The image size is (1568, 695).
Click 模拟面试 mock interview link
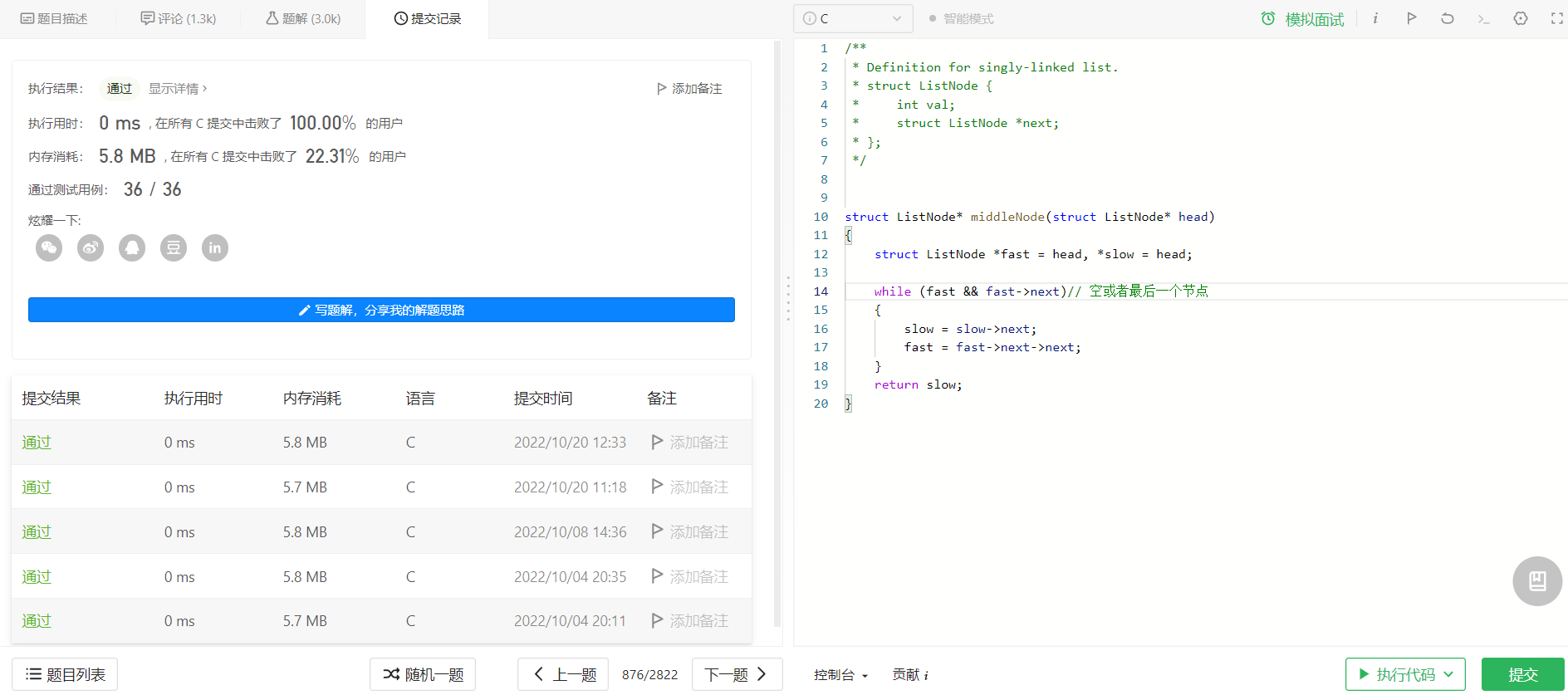(x=1315, y=19)
